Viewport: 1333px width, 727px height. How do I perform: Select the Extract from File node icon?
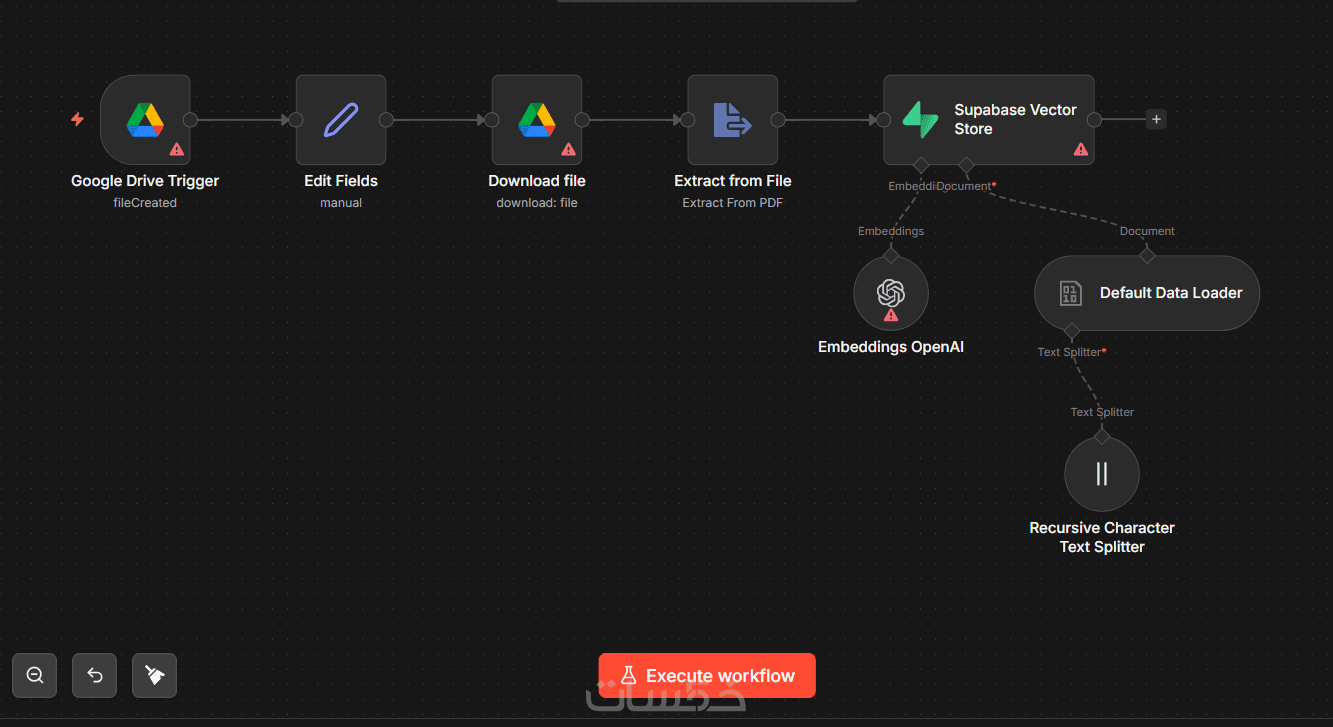click(733, 120)
